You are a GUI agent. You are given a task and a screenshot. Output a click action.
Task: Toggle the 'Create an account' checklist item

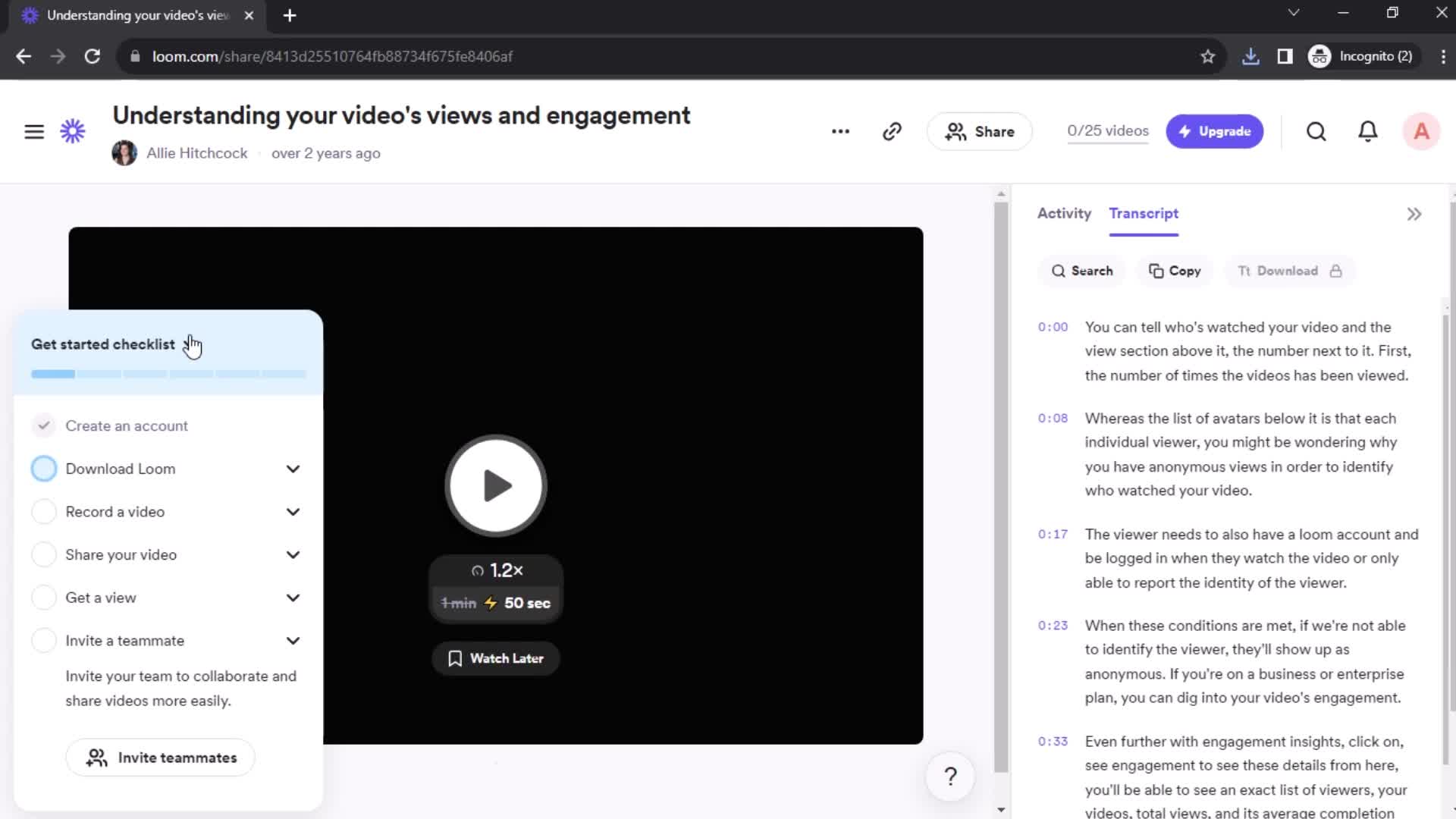click(44, 425)
